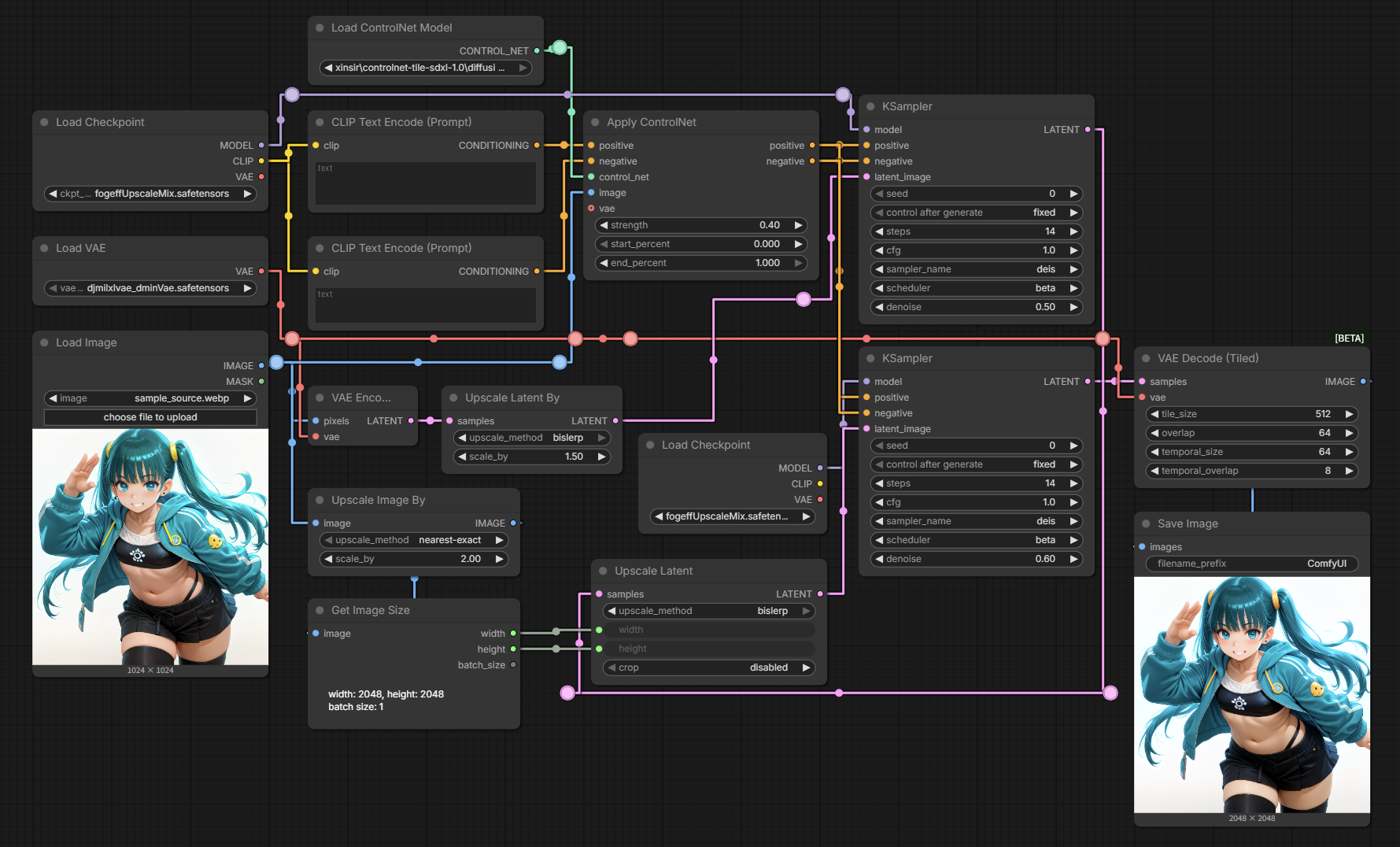This screenshot has height=847, width=1400.
Task: Decrease ControlNet strength with its left arrow
Action: click(x=602, y=224)
